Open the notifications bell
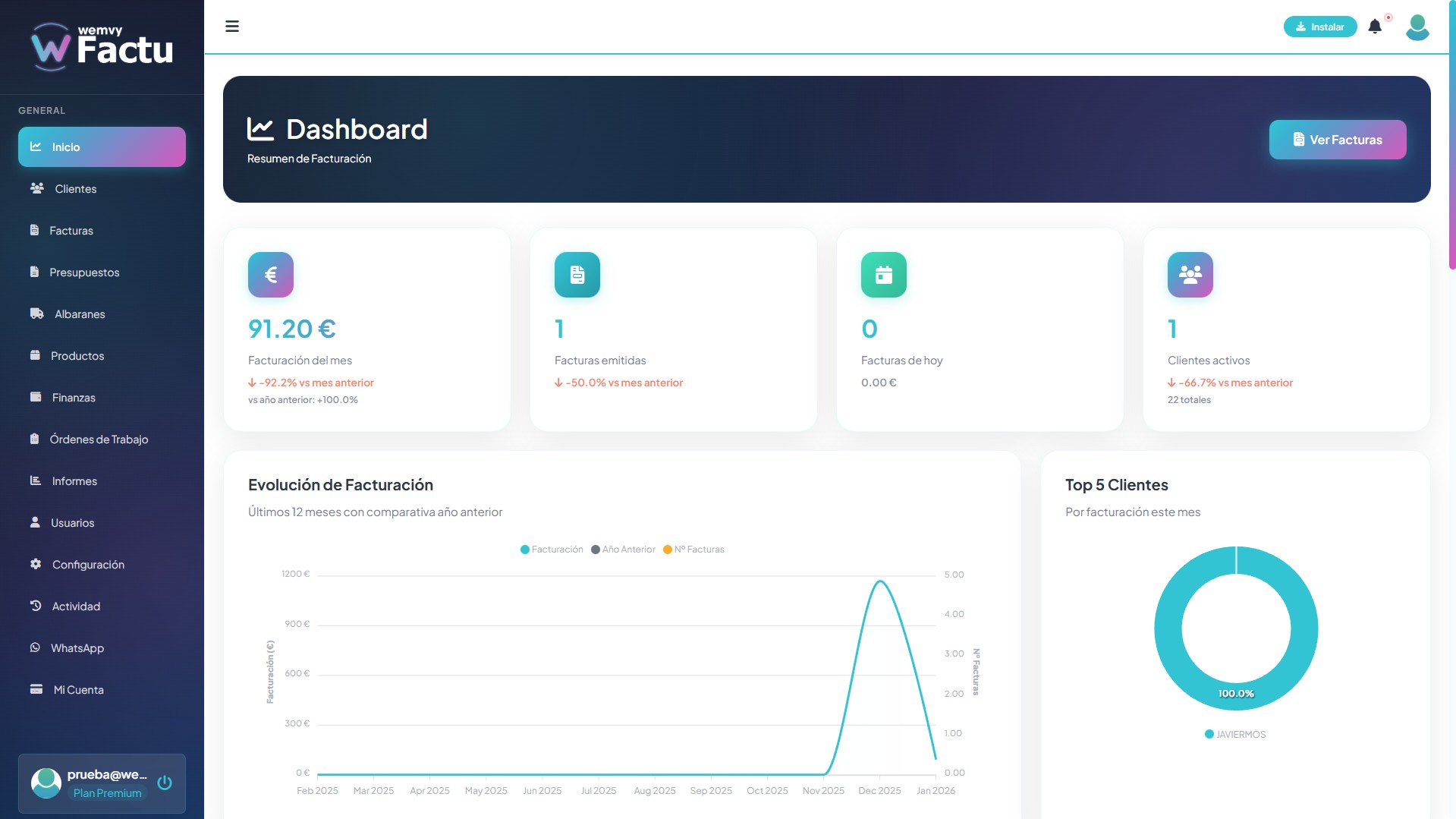1456x819 pixels. pyautogui.click(x=1375, y=27)
